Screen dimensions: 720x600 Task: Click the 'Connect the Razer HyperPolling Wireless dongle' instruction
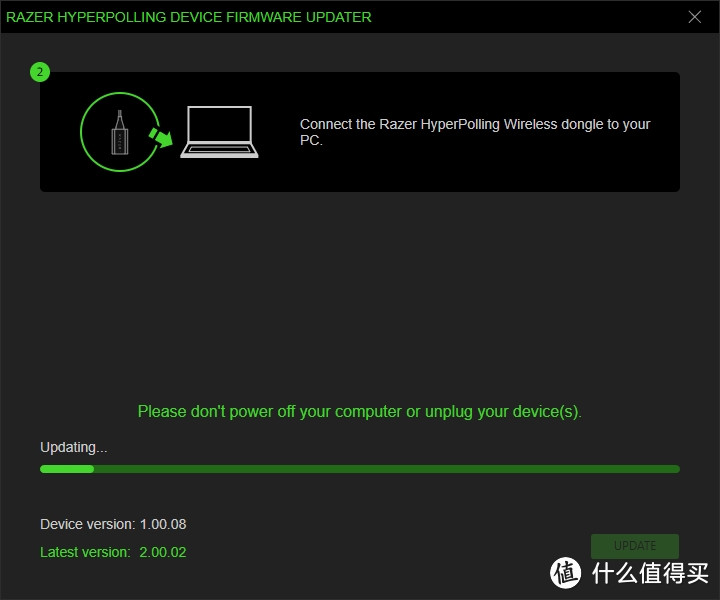click(475, 132)
